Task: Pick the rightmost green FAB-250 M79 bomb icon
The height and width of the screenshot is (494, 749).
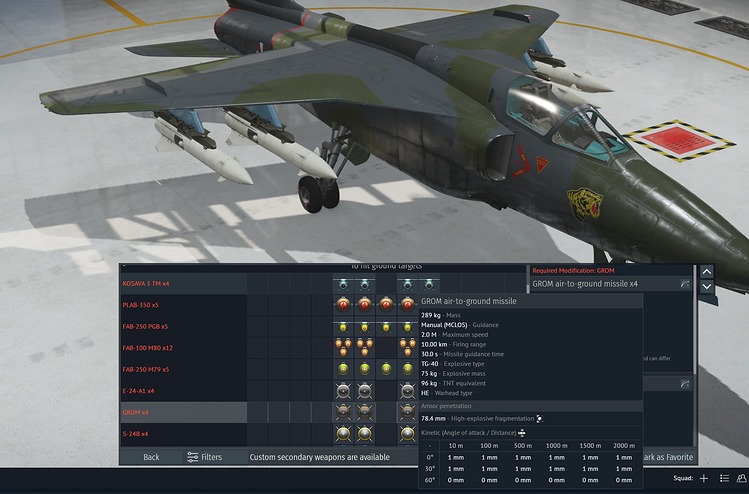Action: 407,369
